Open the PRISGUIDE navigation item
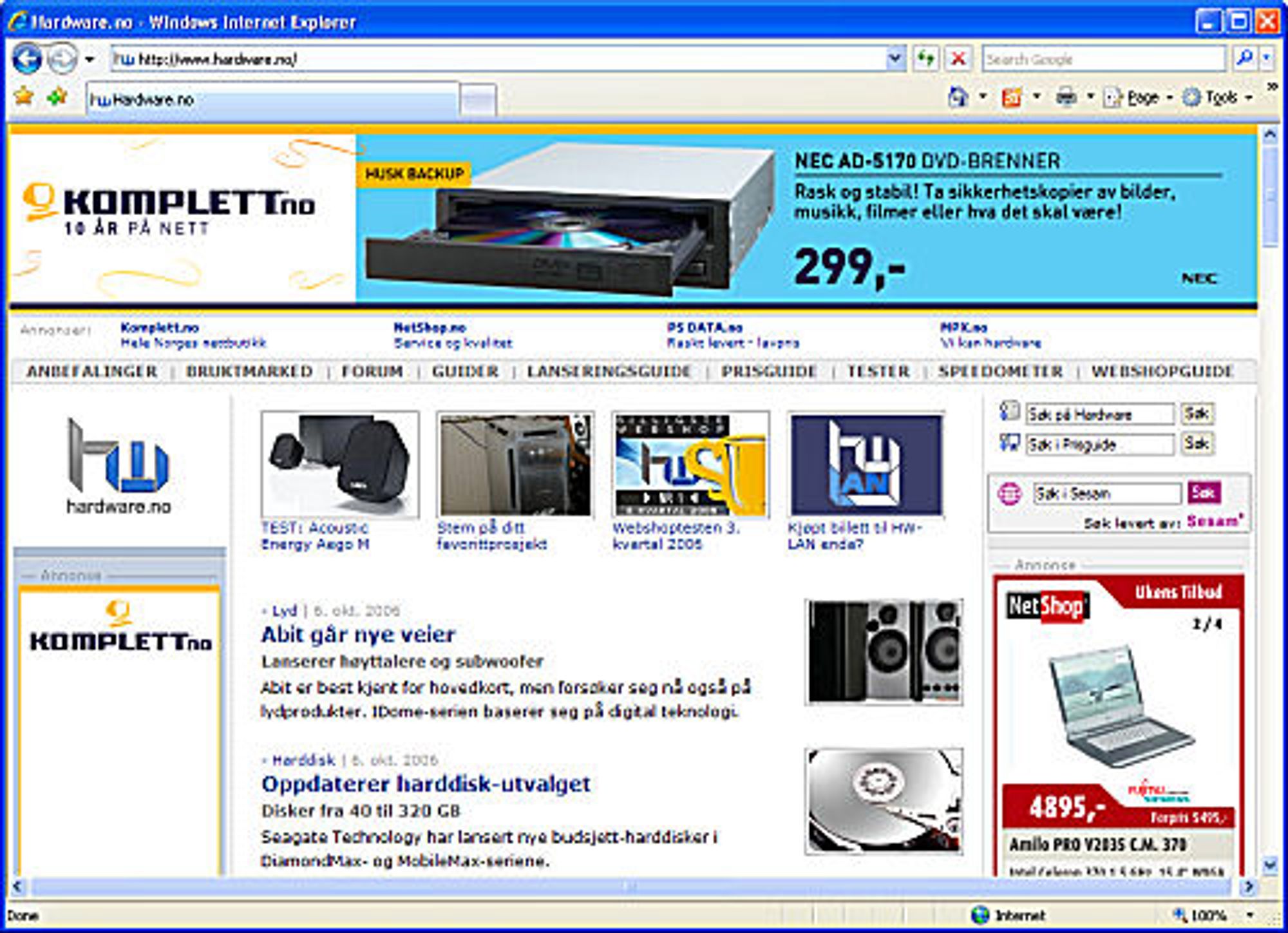The width and height of the screenshot is (1288, 933). [769, 372]
